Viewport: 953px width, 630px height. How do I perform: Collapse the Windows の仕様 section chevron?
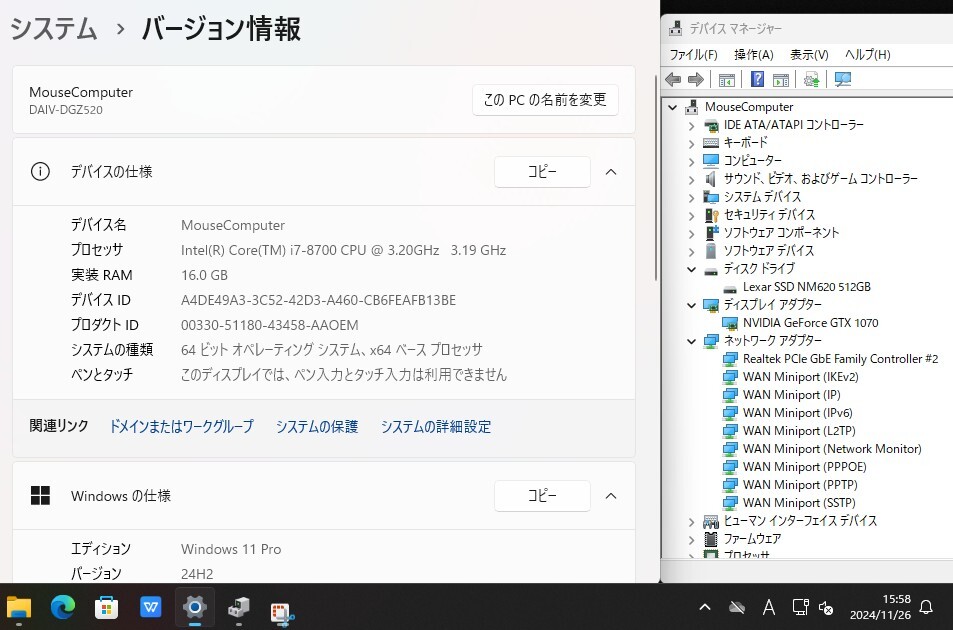tap(611, 496)
